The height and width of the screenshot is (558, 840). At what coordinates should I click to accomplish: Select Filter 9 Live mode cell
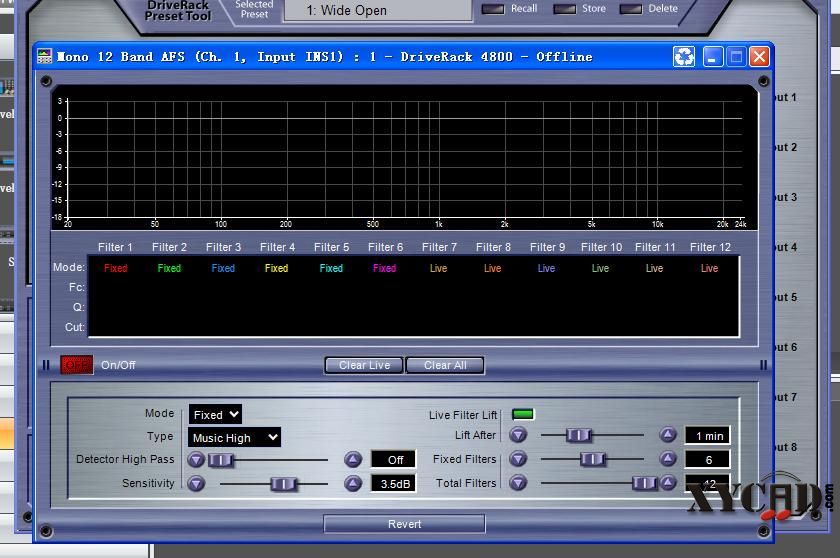pyautogui.click(x=546, y=268)
